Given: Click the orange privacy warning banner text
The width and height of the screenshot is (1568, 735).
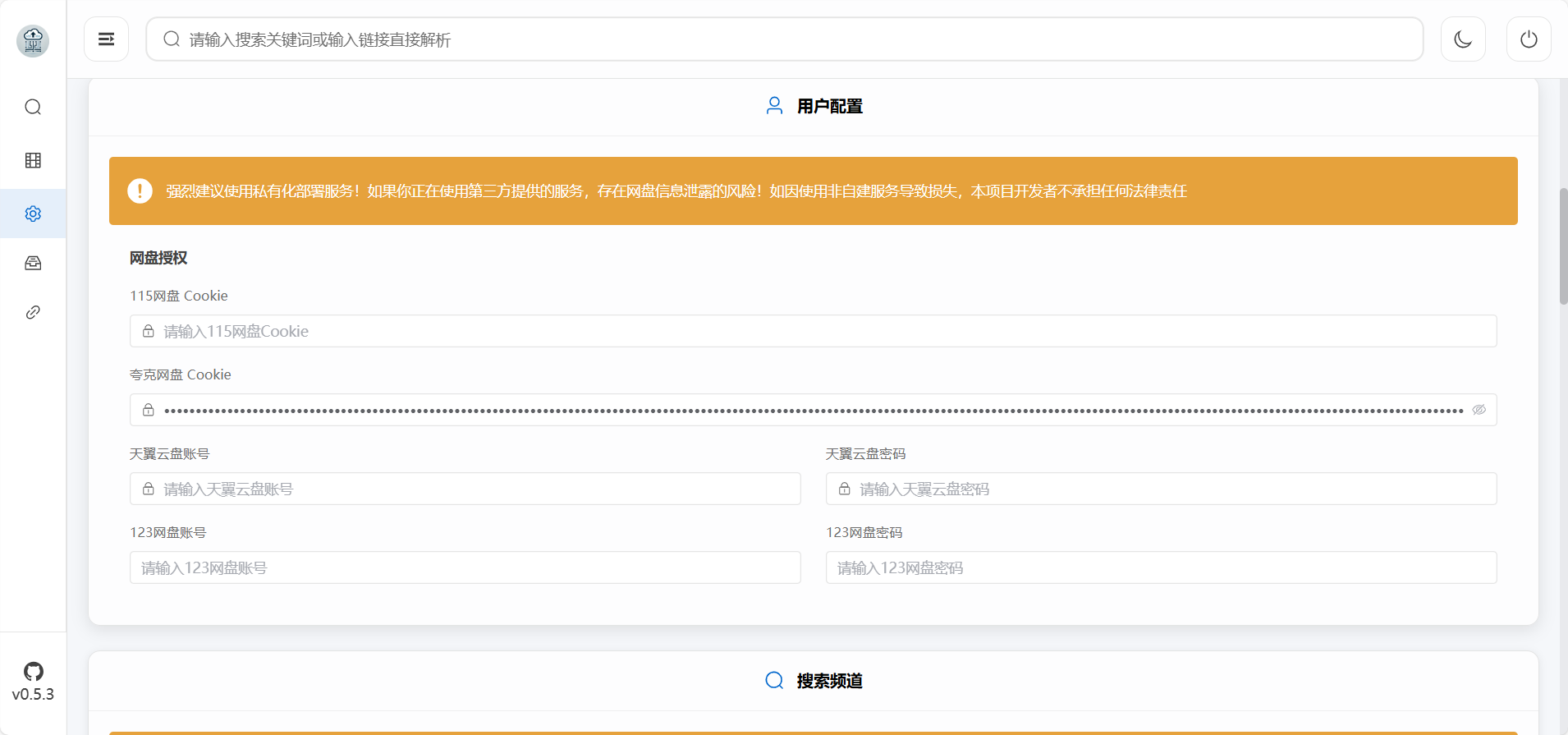Looking at the screenshot, I should (676, 191).
